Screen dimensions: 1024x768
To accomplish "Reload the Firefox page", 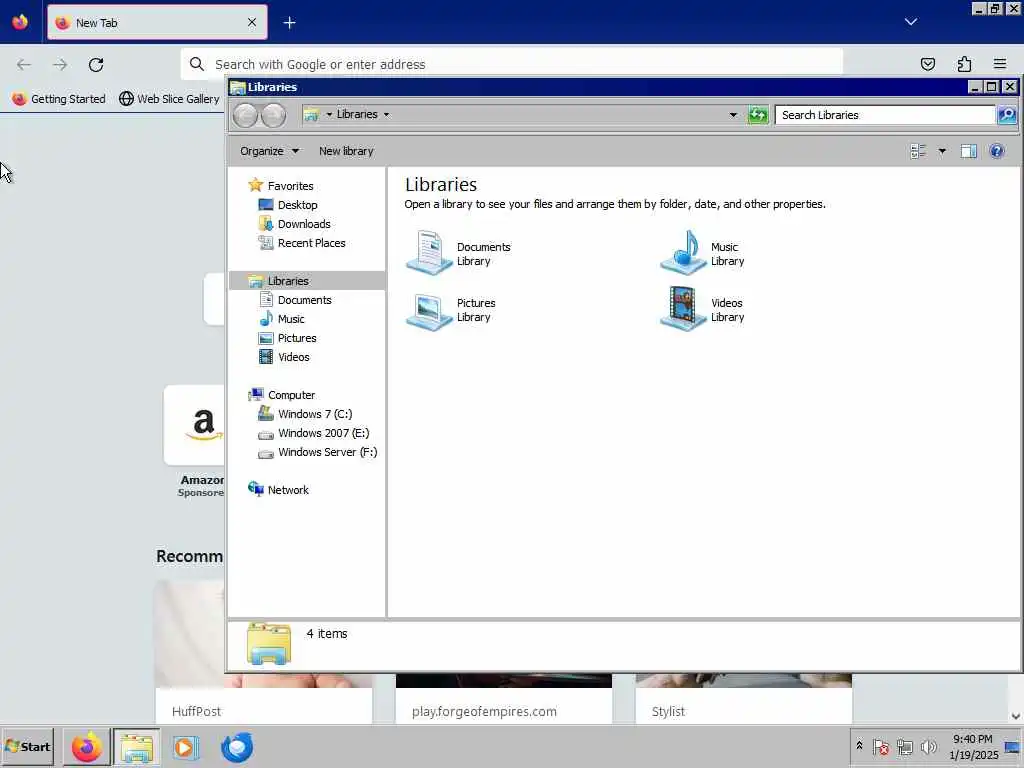I will pos(96,65).
